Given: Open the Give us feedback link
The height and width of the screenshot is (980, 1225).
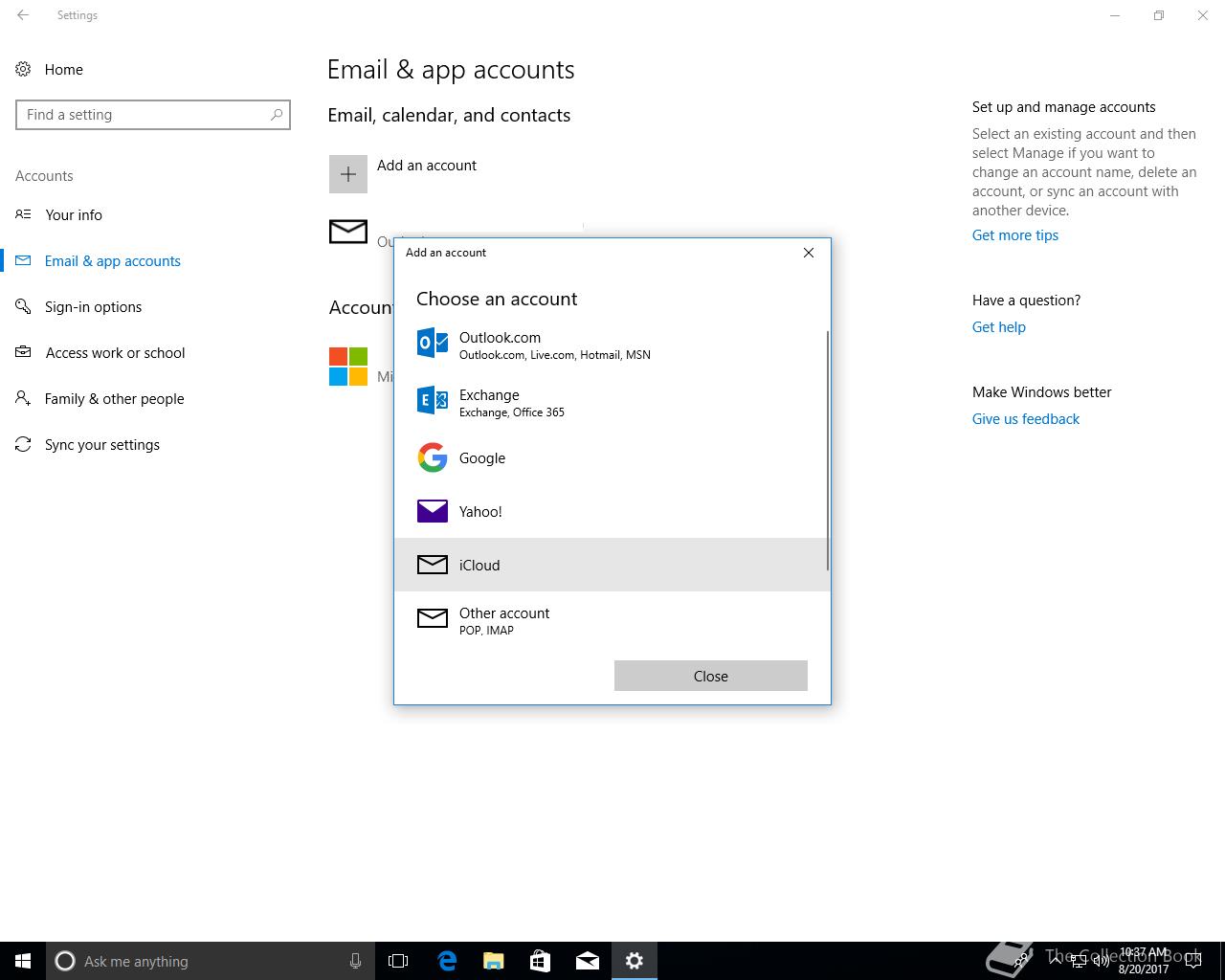Looking at the screenshot, I should [1026, 419].
